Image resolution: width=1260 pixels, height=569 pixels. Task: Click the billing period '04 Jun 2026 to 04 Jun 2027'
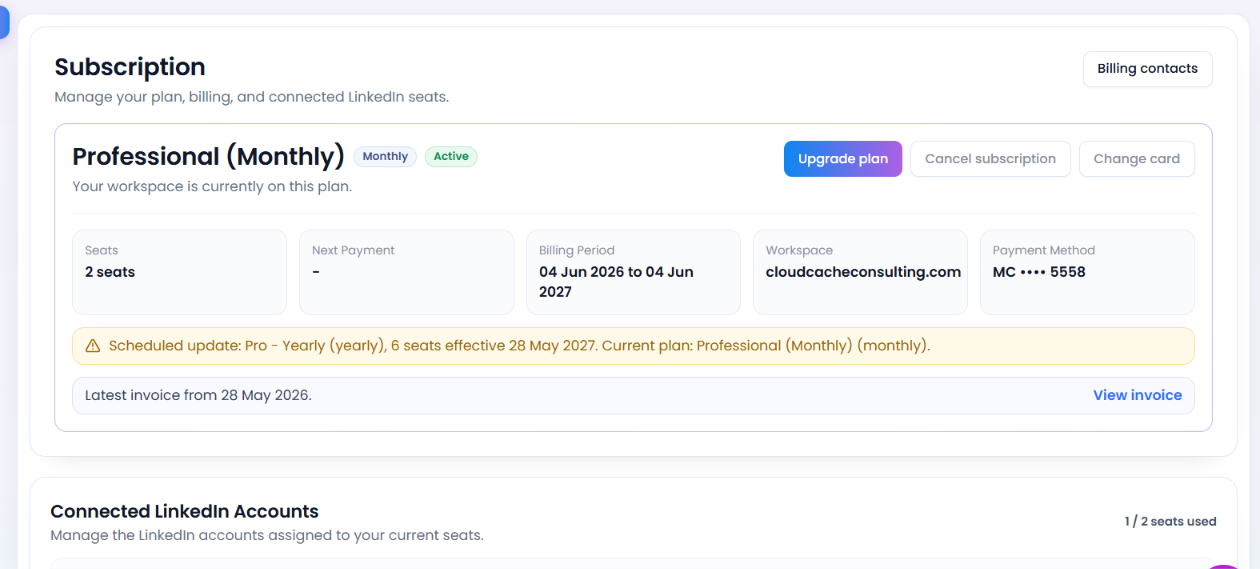click(x=616, y=282)
